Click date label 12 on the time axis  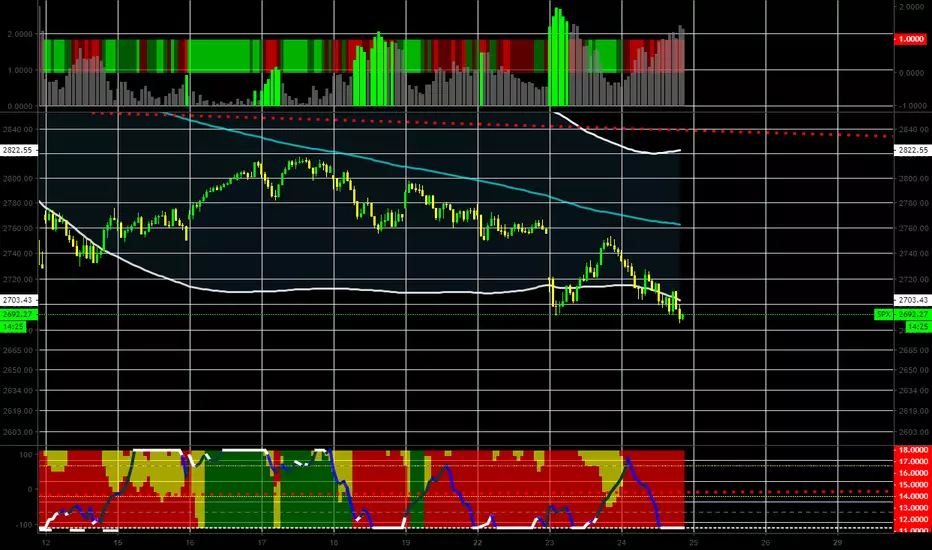pos(46,542)
